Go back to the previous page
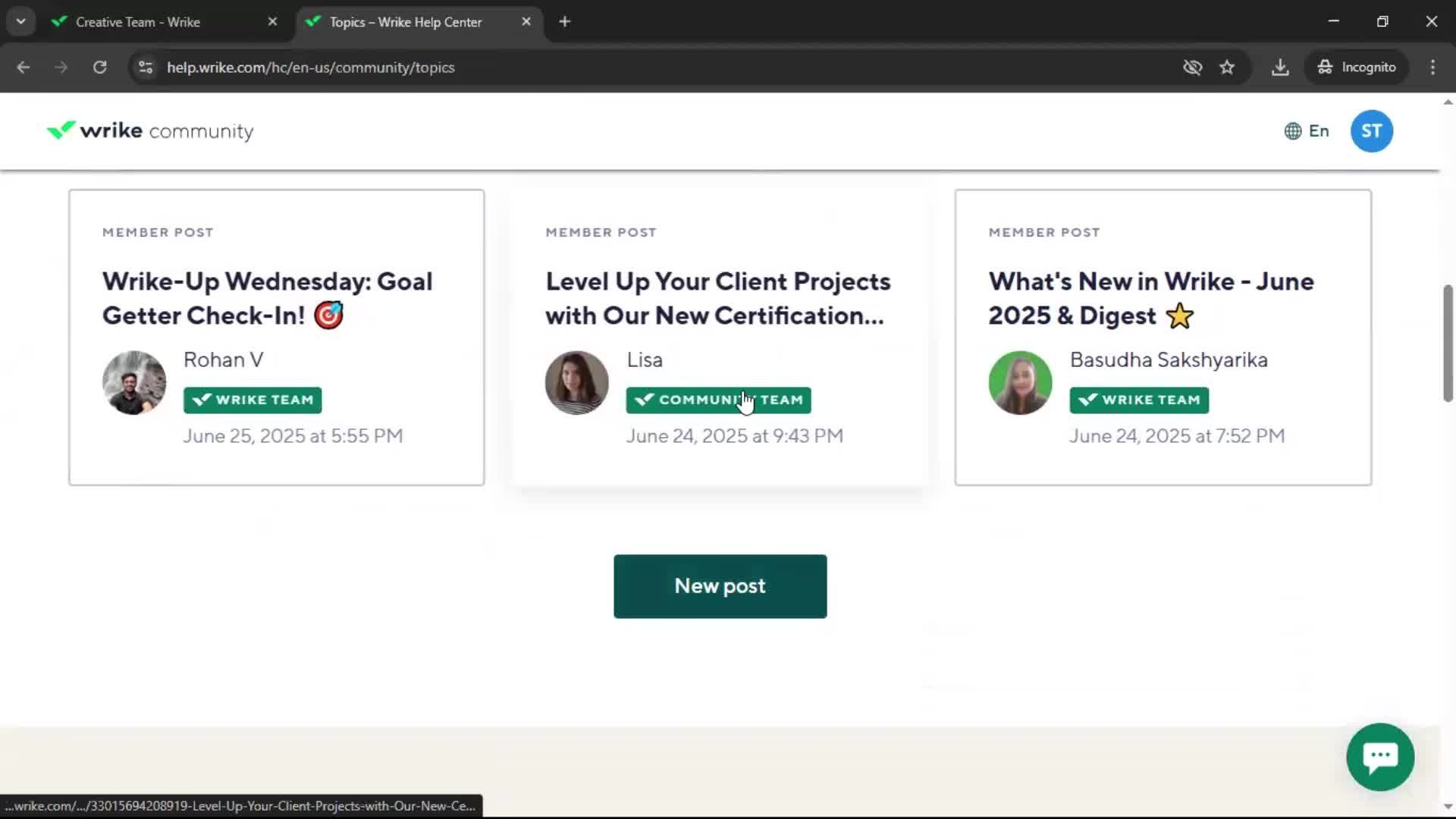 pyautogui.click(x=23, y=67)
